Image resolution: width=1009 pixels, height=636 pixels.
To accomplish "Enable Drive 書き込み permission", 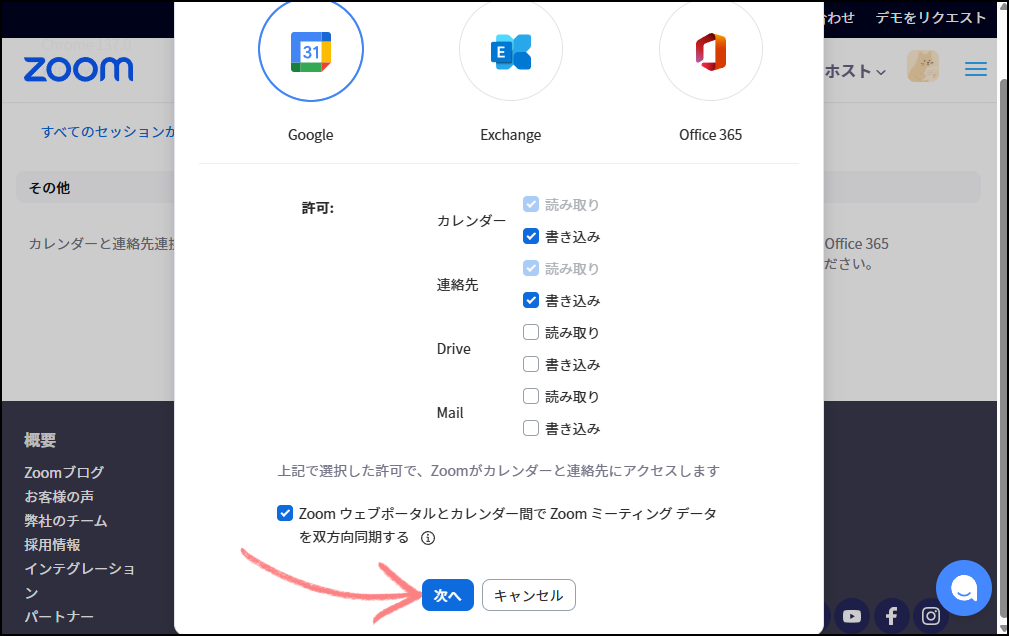I will point(531,364).
